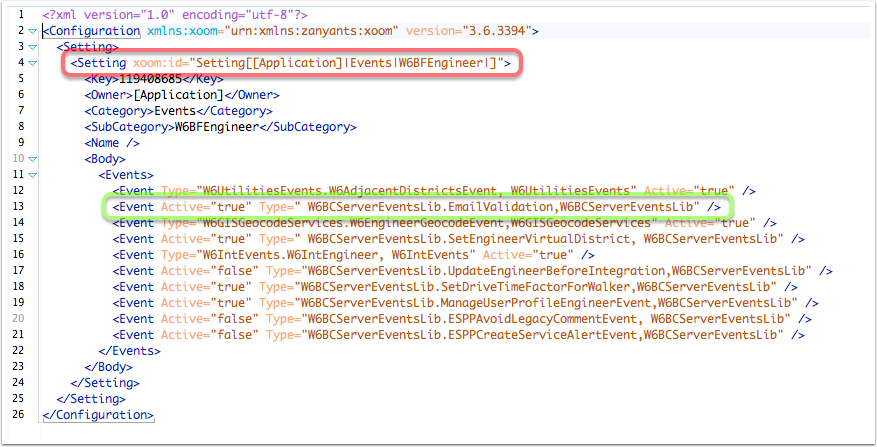This screenshot has height=447, width=877.
Task: Click the closing Configuration tag
Action: tap(98, 414)
